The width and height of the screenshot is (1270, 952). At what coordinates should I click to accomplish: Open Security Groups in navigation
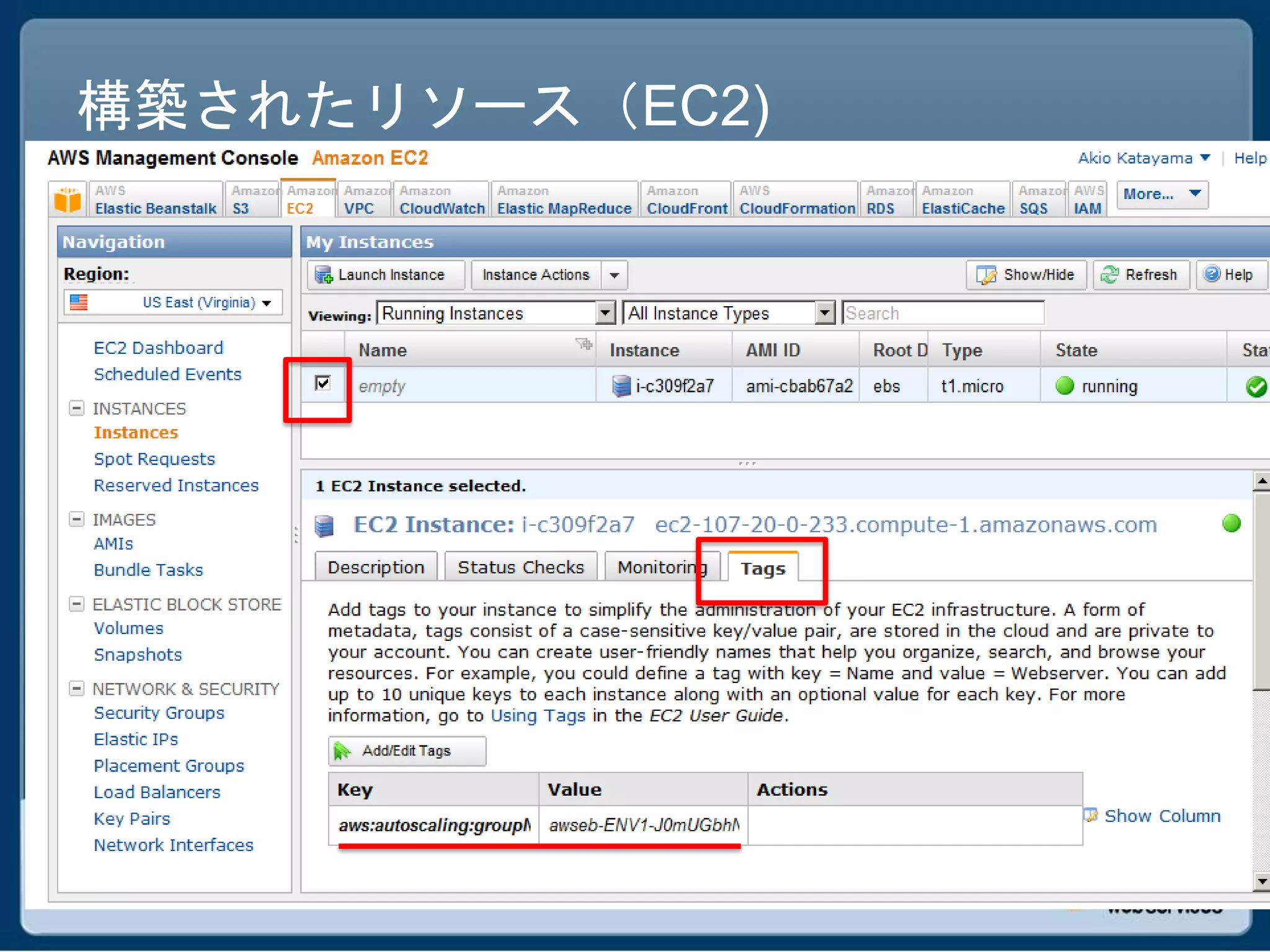tap(159, 713)
